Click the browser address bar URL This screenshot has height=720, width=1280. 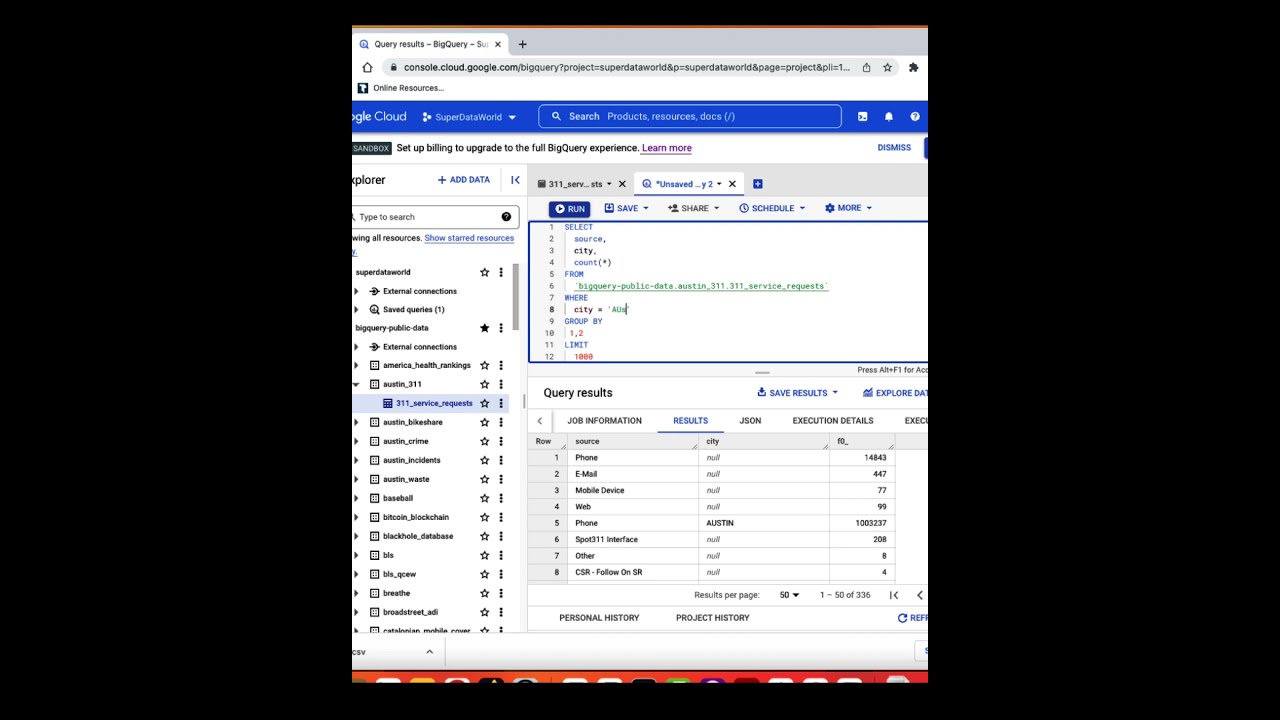pos(626,68)
